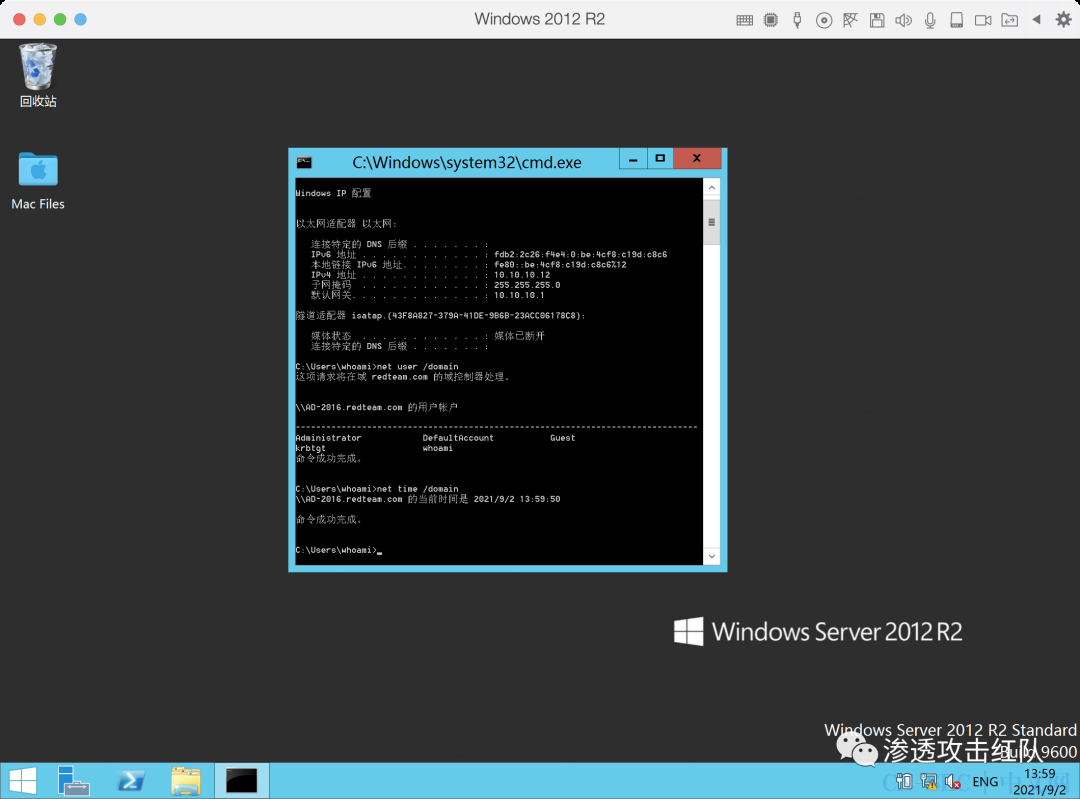Open the network web icon
The height and width of the screenshot is (799, 1080).
coord(850,20)
